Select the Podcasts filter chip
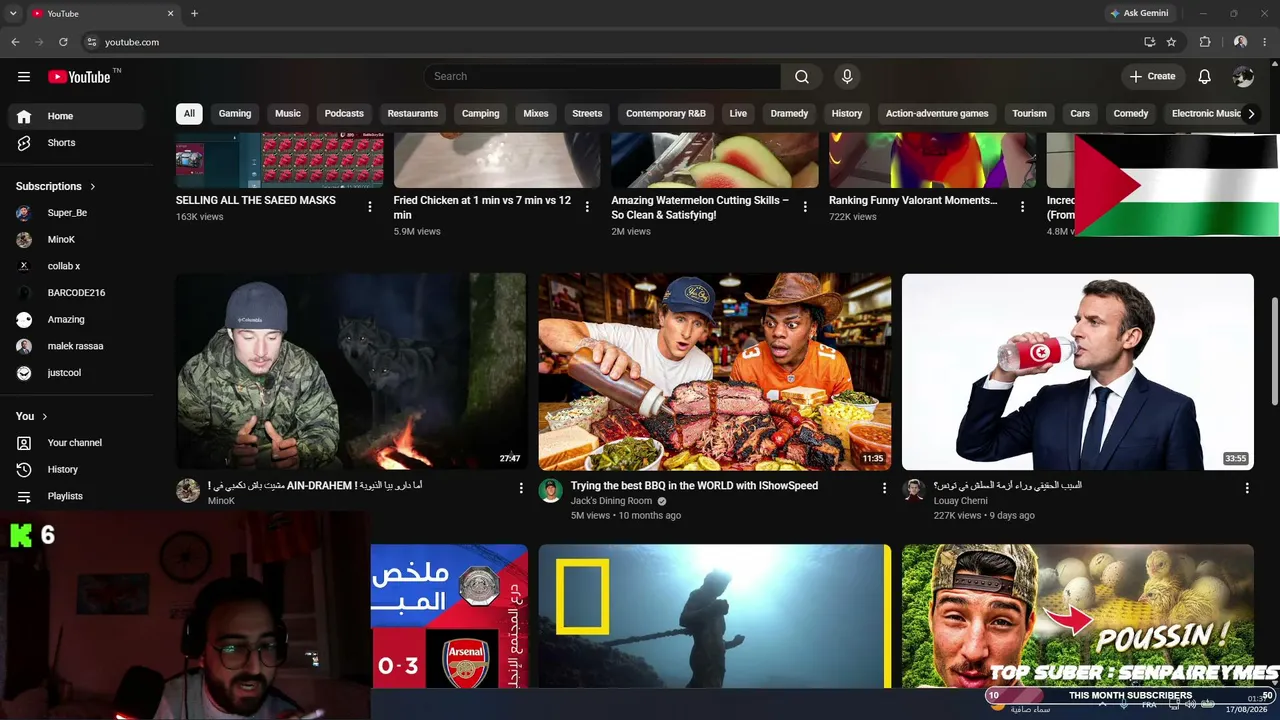The image size is (1280, 720). pyautogui.click(x=344, y=114)
